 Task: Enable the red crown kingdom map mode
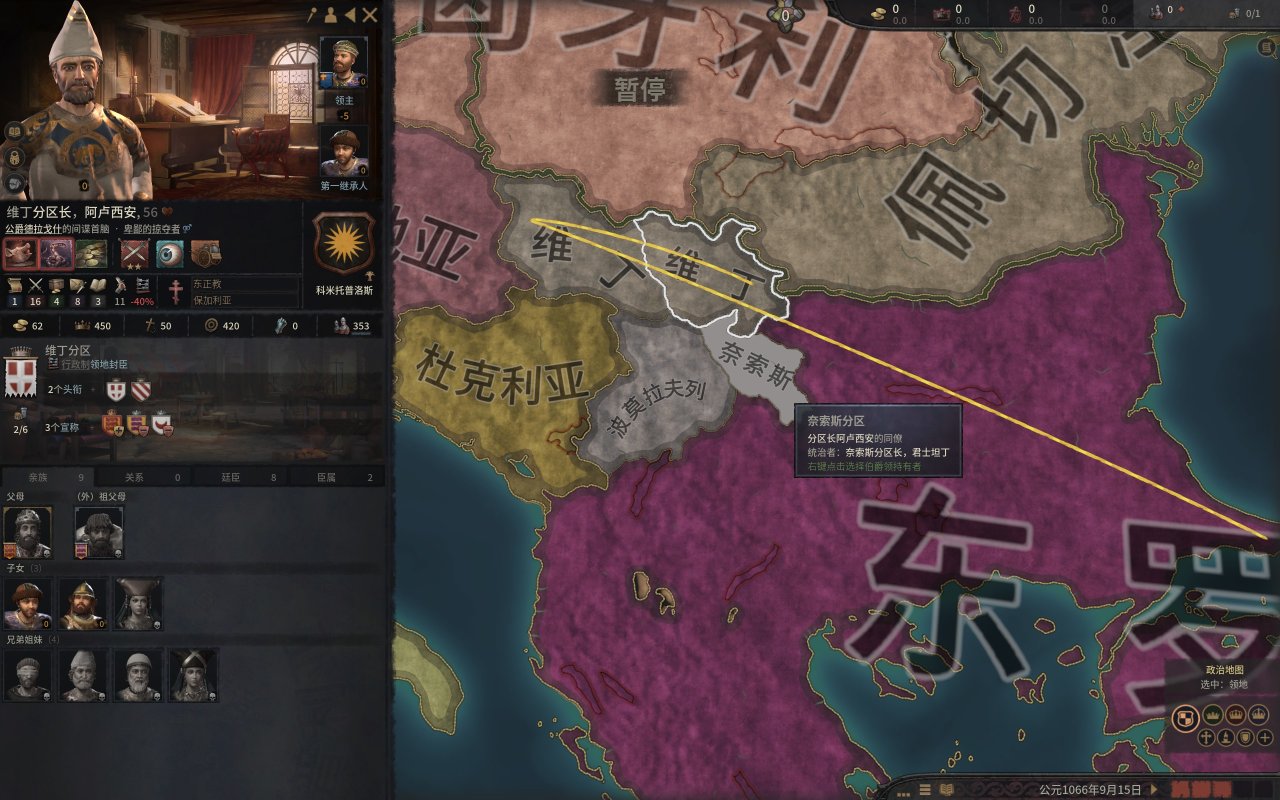1238,714
